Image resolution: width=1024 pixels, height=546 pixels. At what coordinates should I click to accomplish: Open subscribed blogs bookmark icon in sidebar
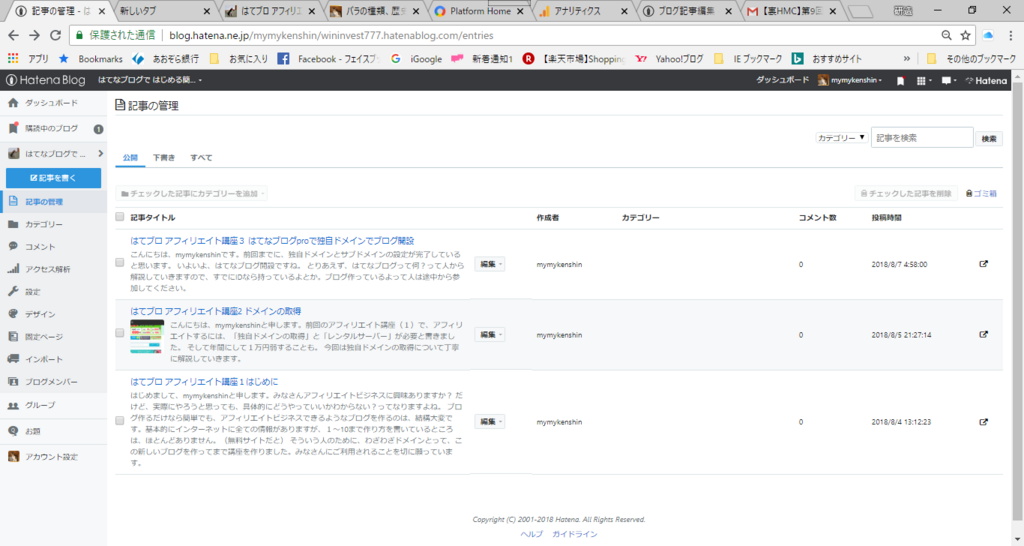point(13,128)
